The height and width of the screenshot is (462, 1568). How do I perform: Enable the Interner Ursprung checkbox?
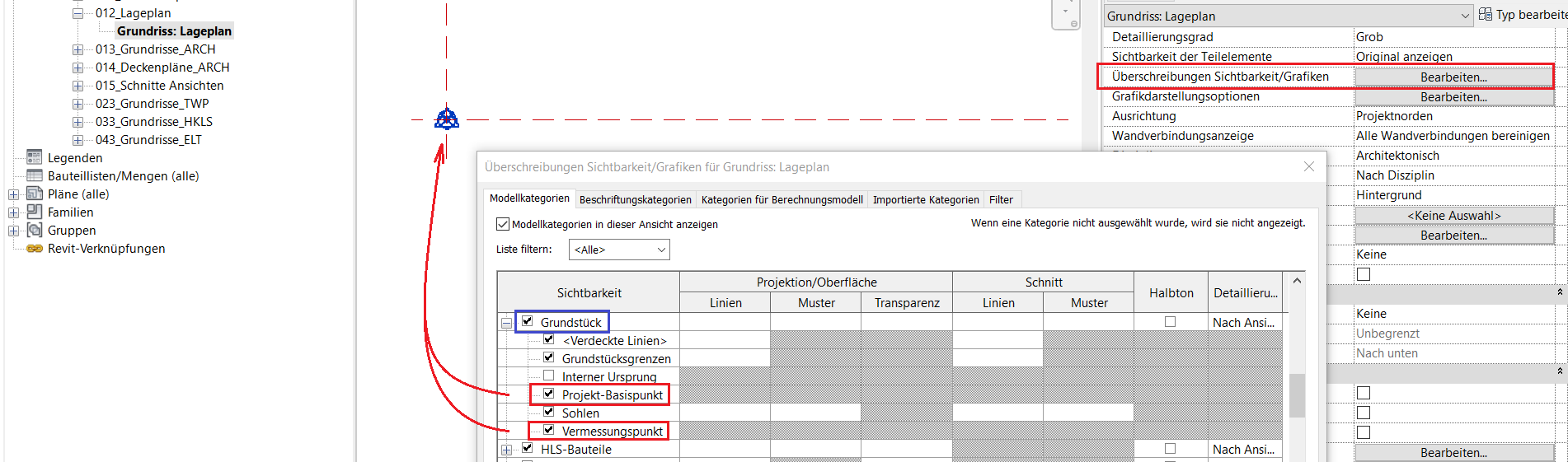pos(548,376)
